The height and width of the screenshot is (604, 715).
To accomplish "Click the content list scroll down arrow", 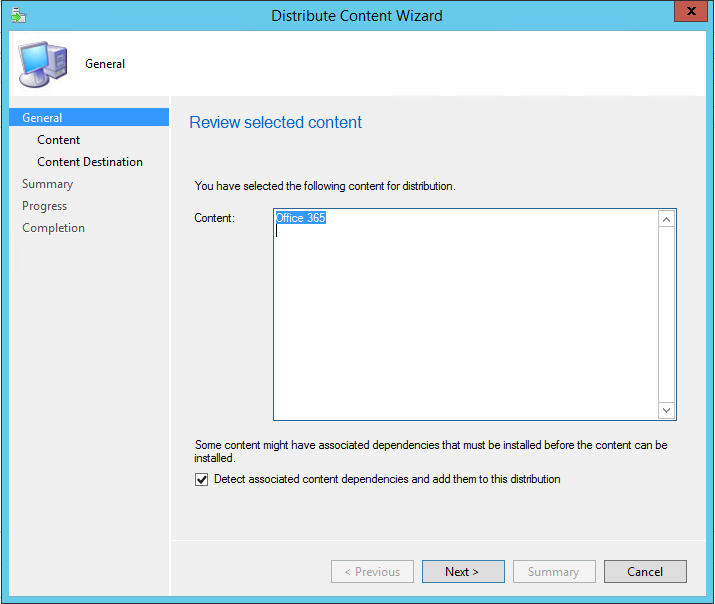I will [666, 410].
